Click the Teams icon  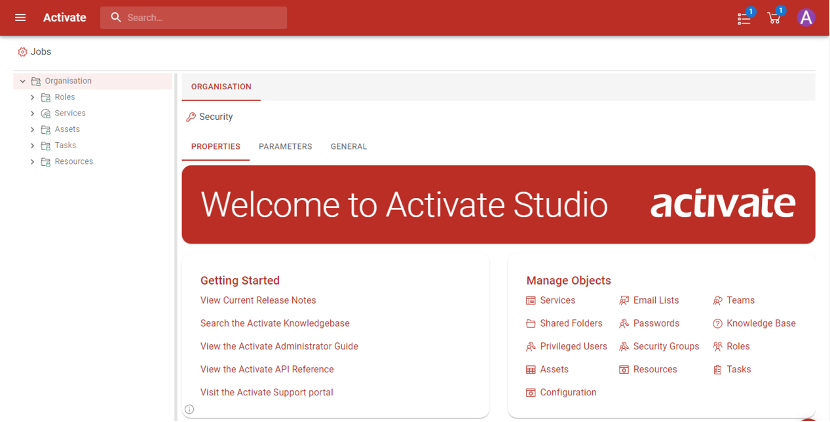coord(718,301)
